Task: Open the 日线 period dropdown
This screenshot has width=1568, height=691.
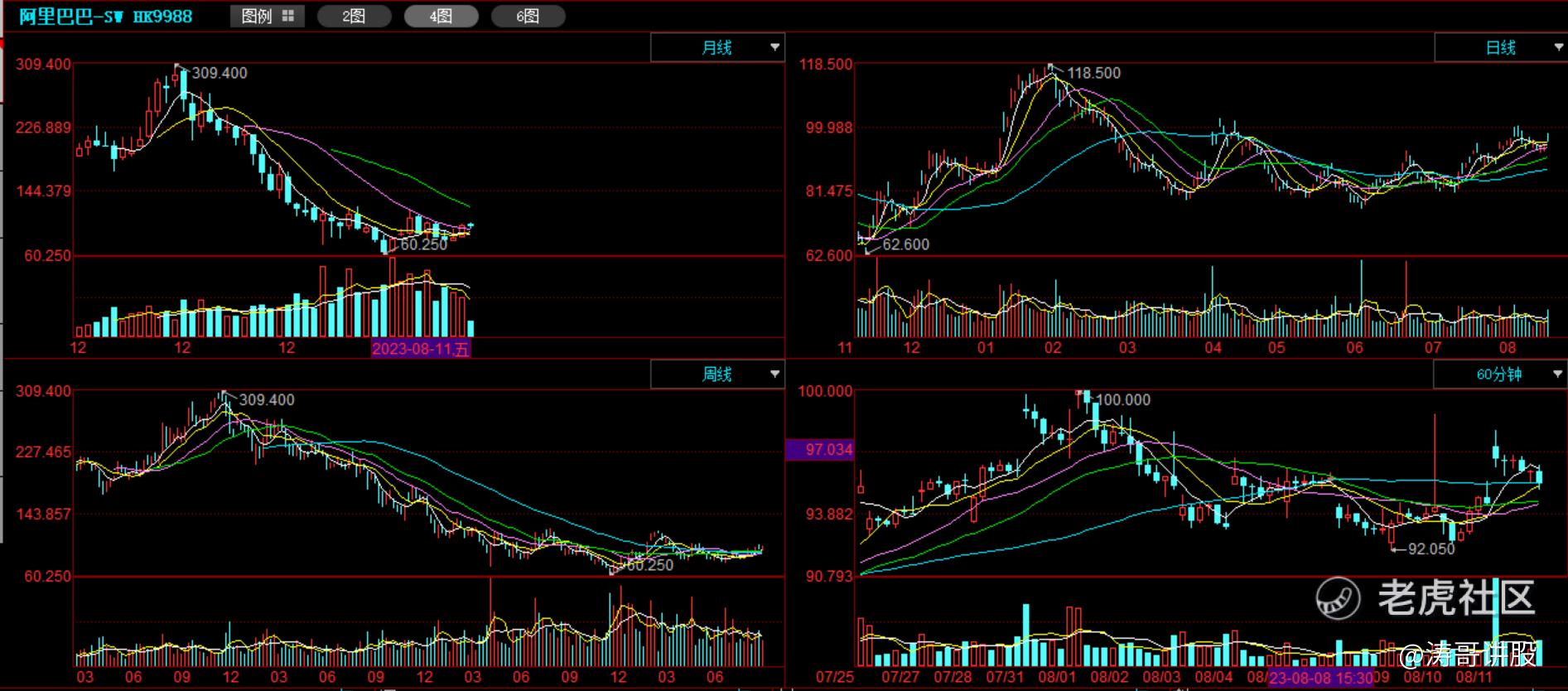Action: coord(1500,48)
